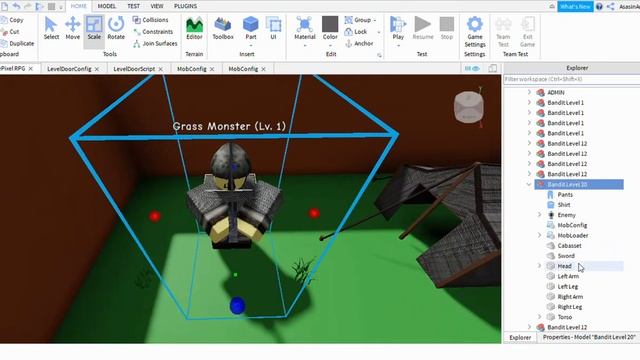Expand the Enemy item

pos(540,215)
